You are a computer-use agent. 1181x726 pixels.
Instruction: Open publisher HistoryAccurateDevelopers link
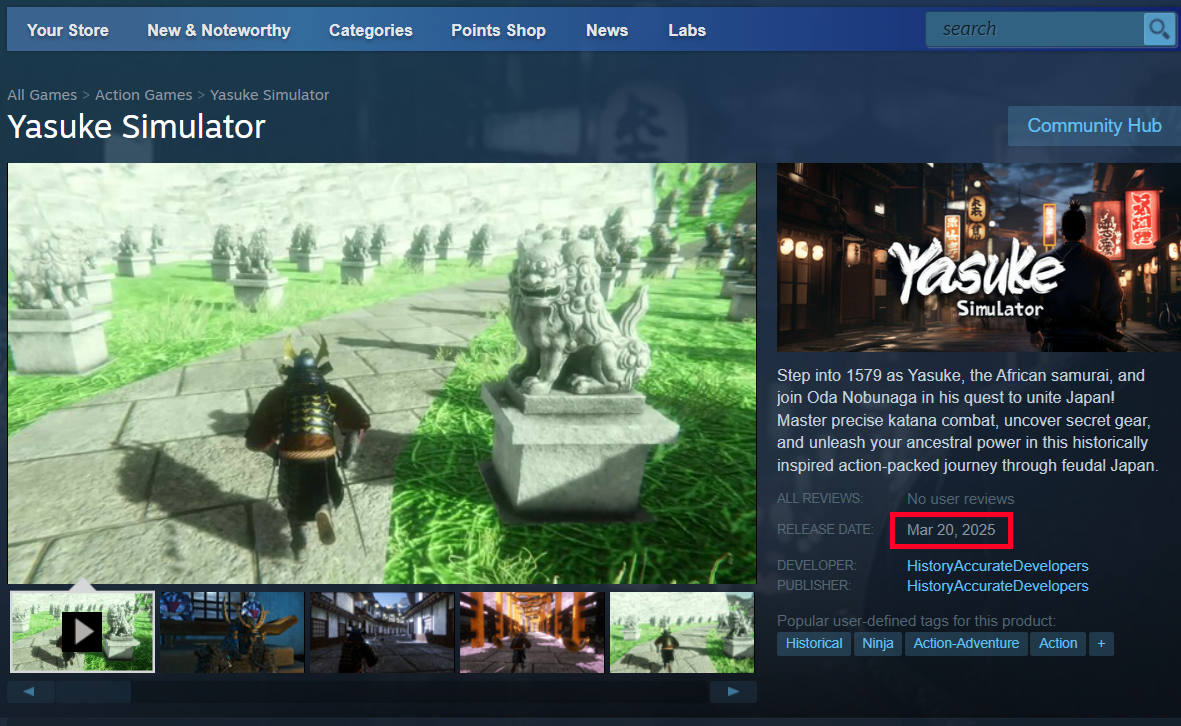point(997,586)
